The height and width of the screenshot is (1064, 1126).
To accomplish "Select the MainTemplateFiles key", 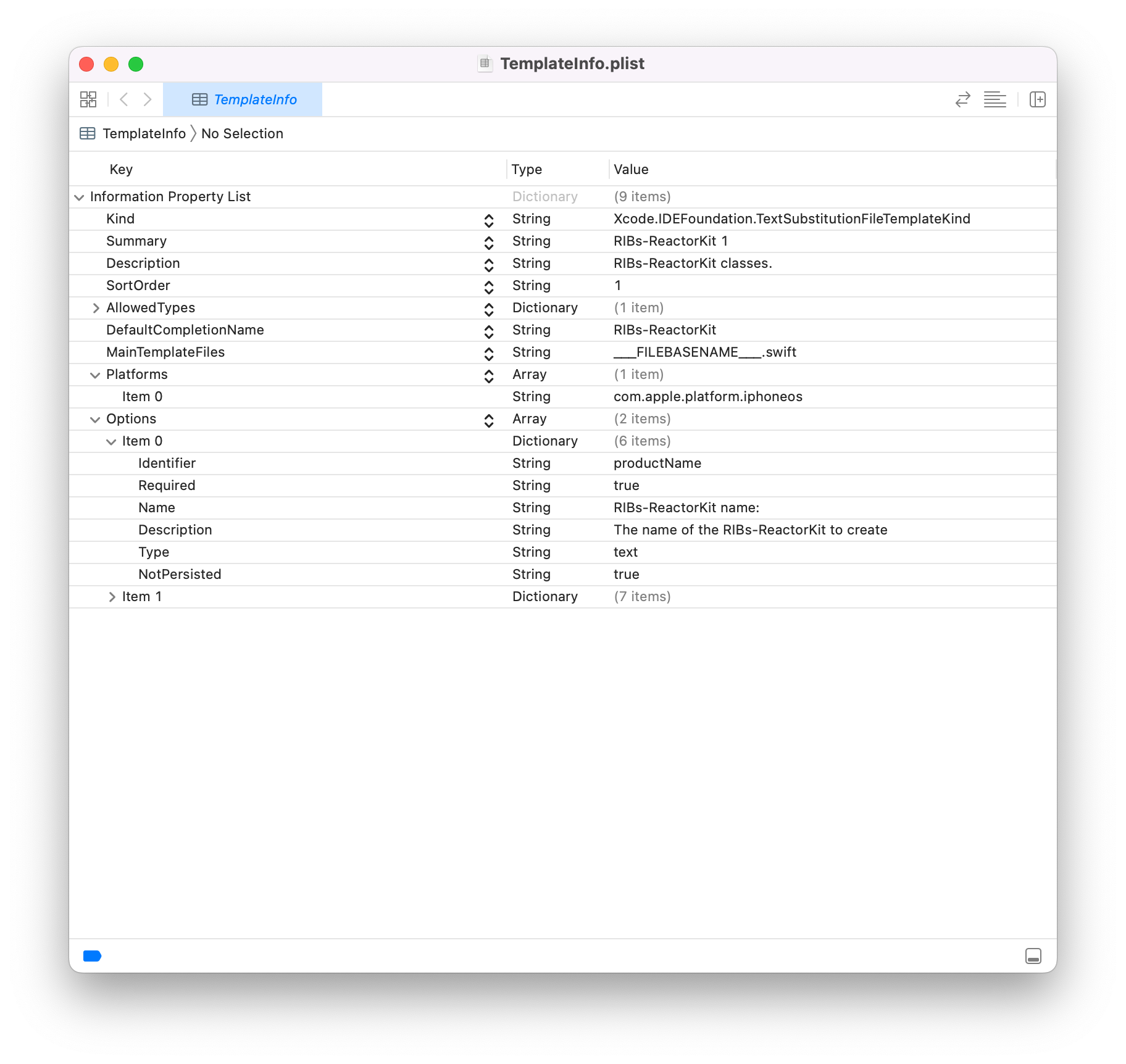I will point(165,352).
